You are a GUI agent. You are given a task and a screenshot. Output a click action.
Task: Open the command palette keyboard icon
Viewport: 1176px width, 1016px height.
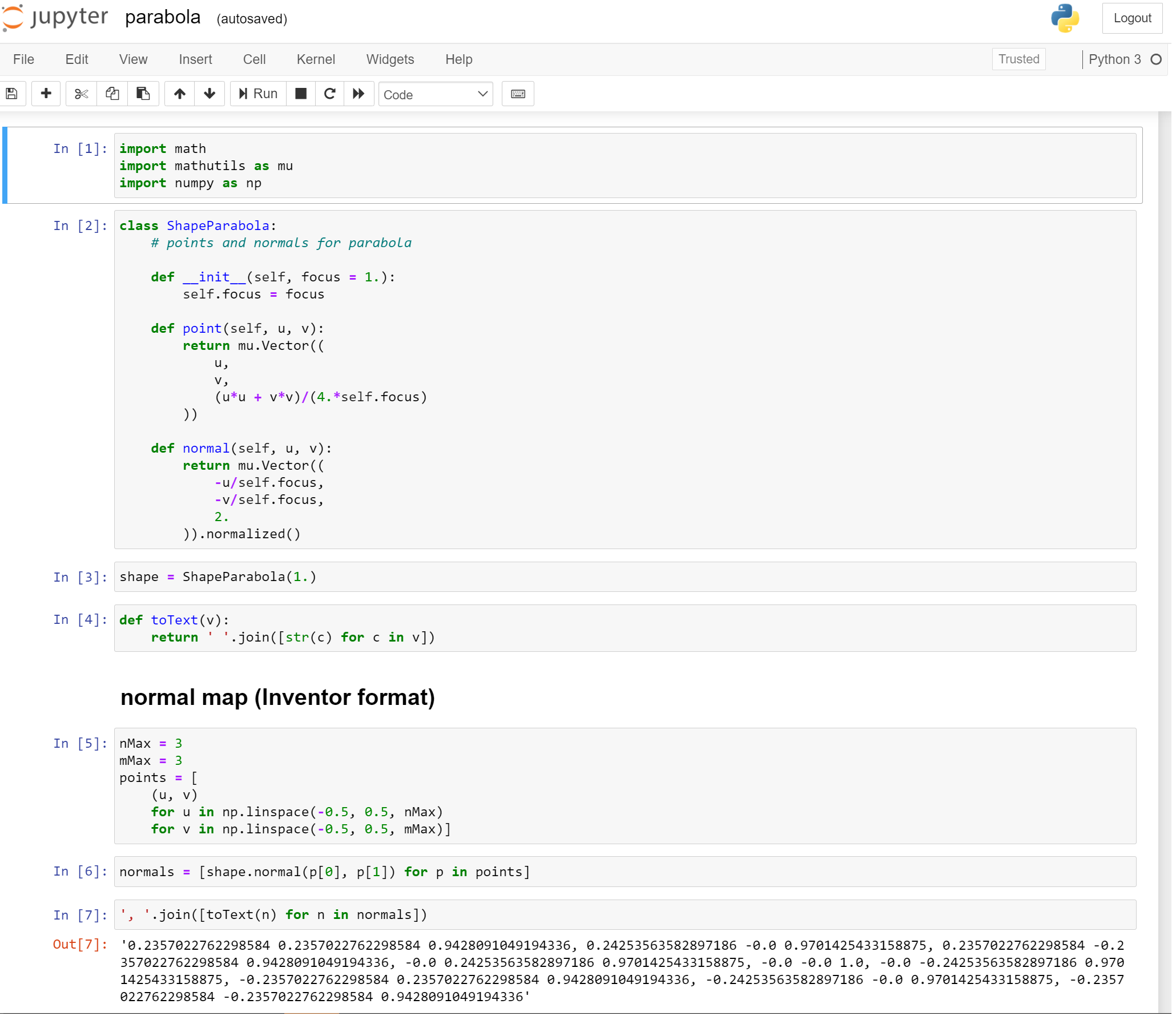[x=519, y=94]
